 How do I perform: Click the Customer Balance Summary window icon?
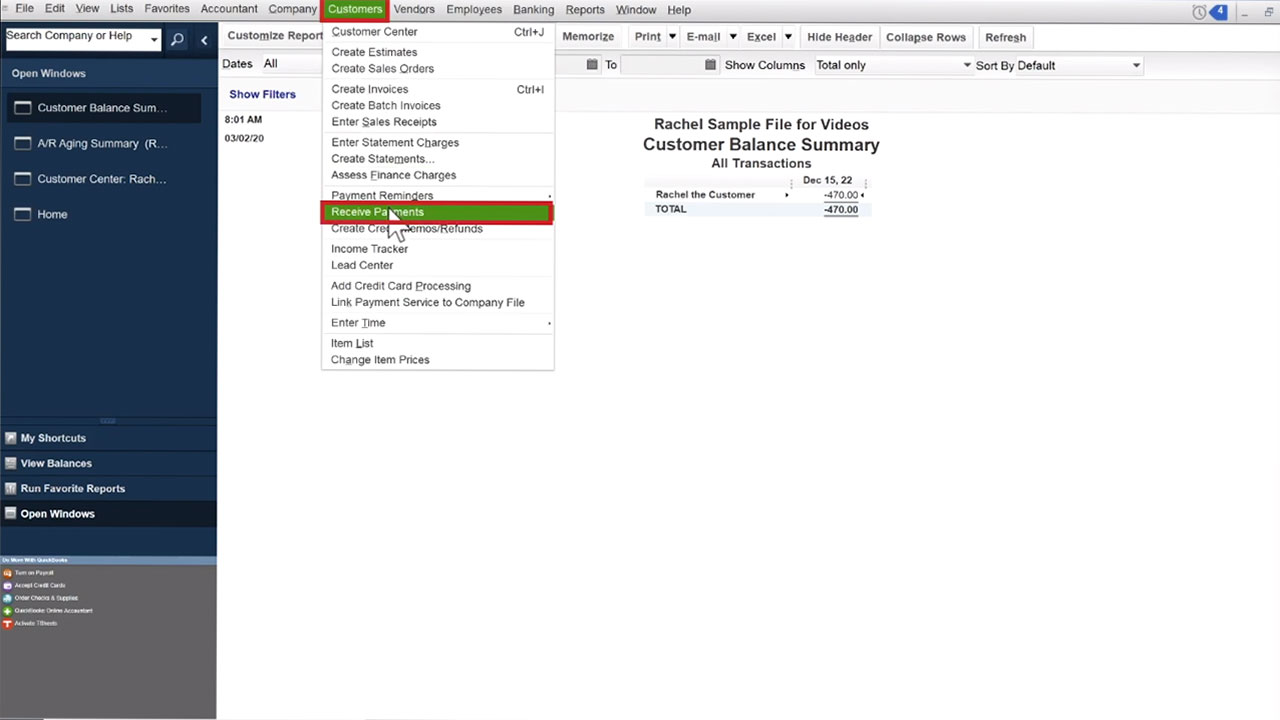click(x=21, y=108)
